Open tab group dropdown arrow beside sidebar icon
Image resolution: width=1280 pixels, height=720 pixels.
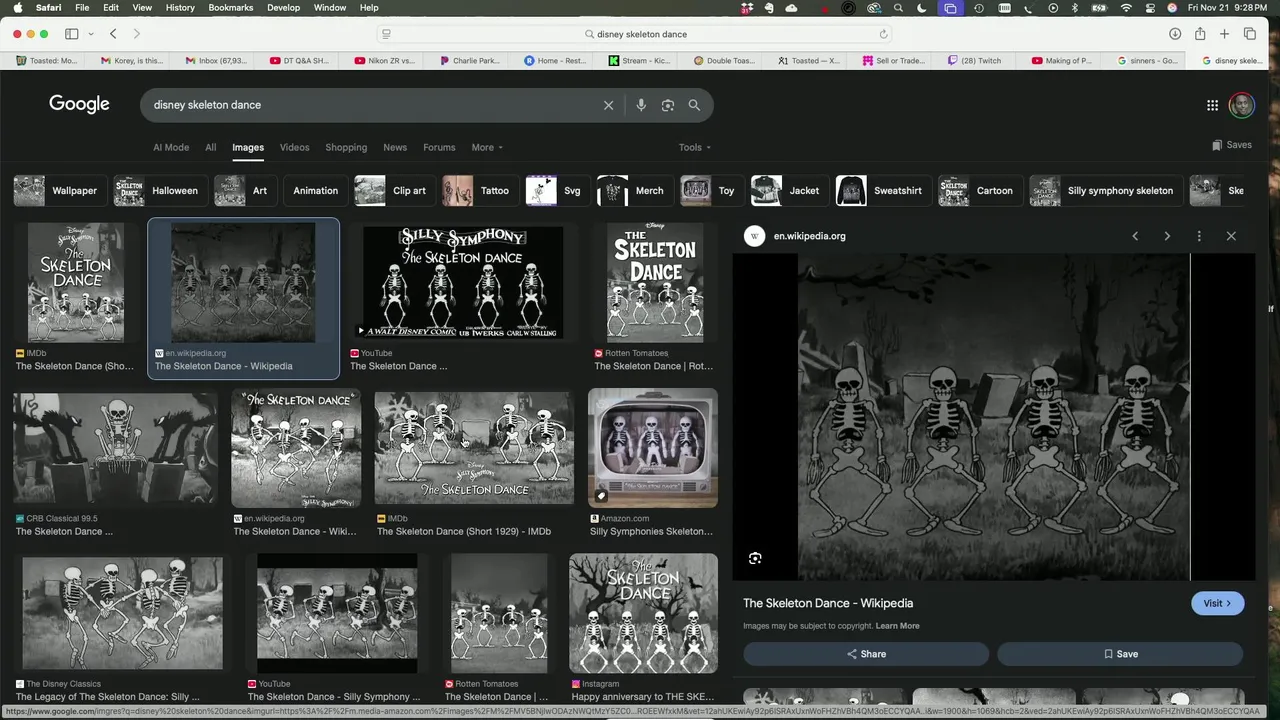91,34
